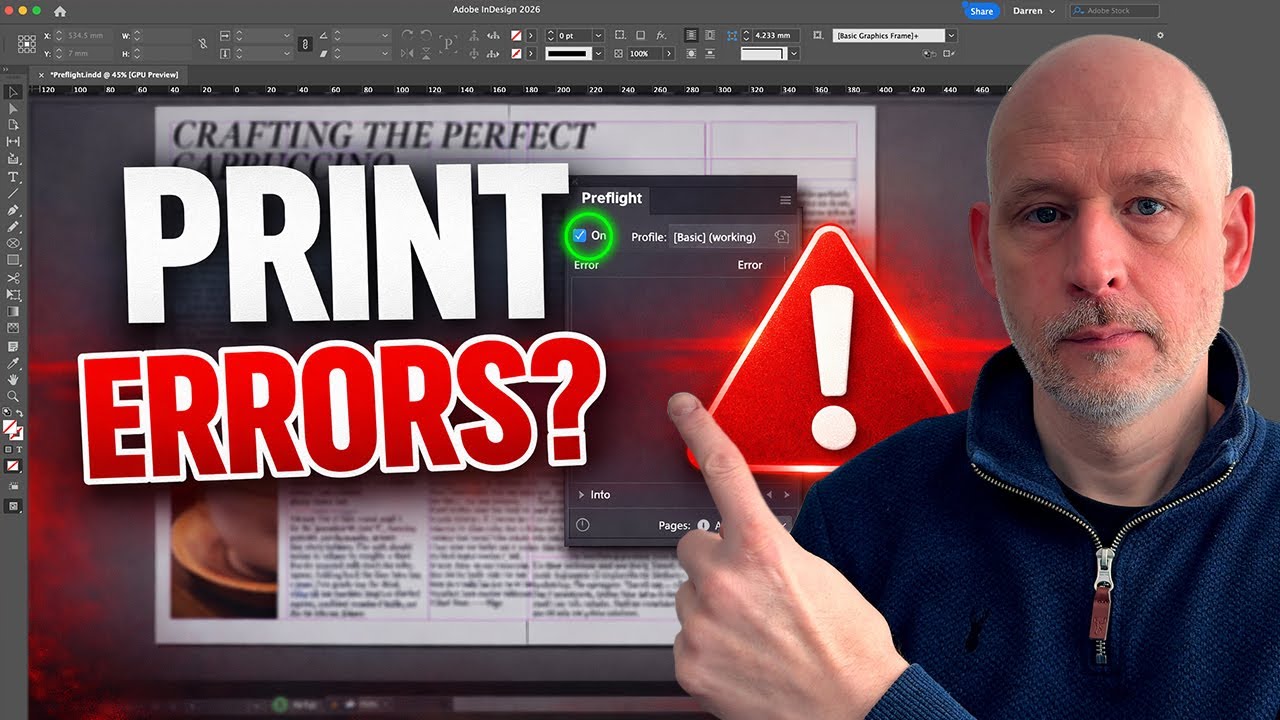
Task: Select the Page tool
Action: tap(13, 124)
